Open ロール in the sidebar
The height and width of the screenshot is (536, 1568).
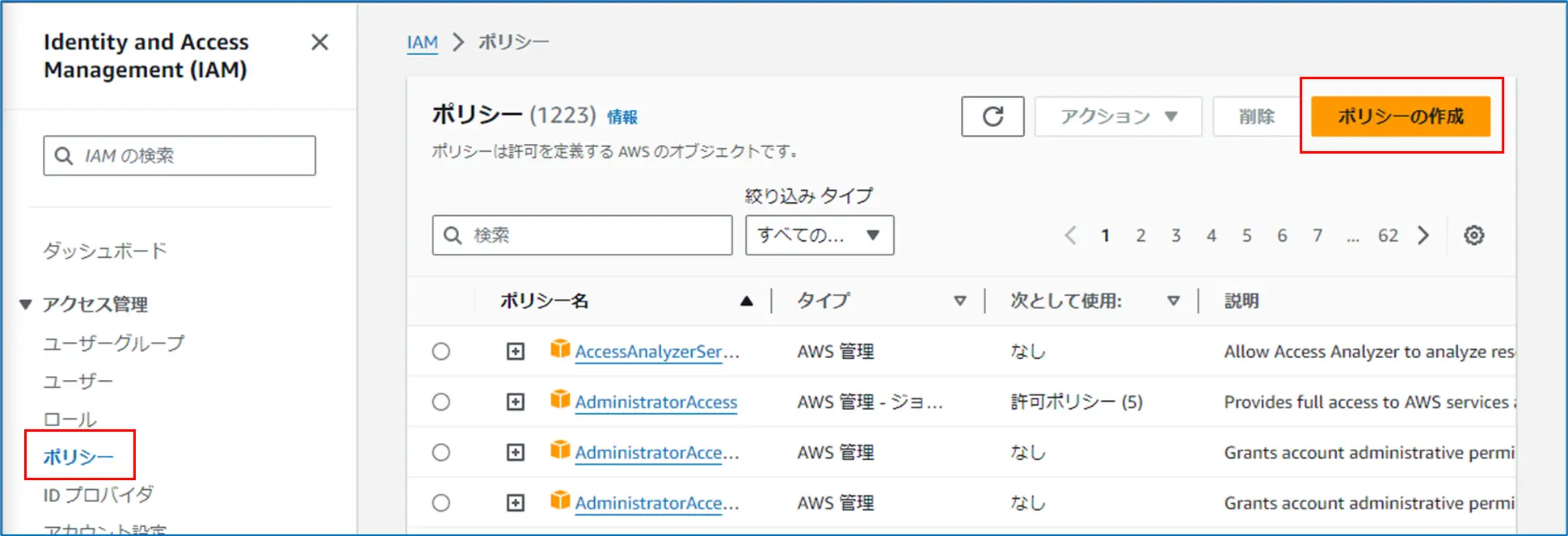[x=70, y=419]
